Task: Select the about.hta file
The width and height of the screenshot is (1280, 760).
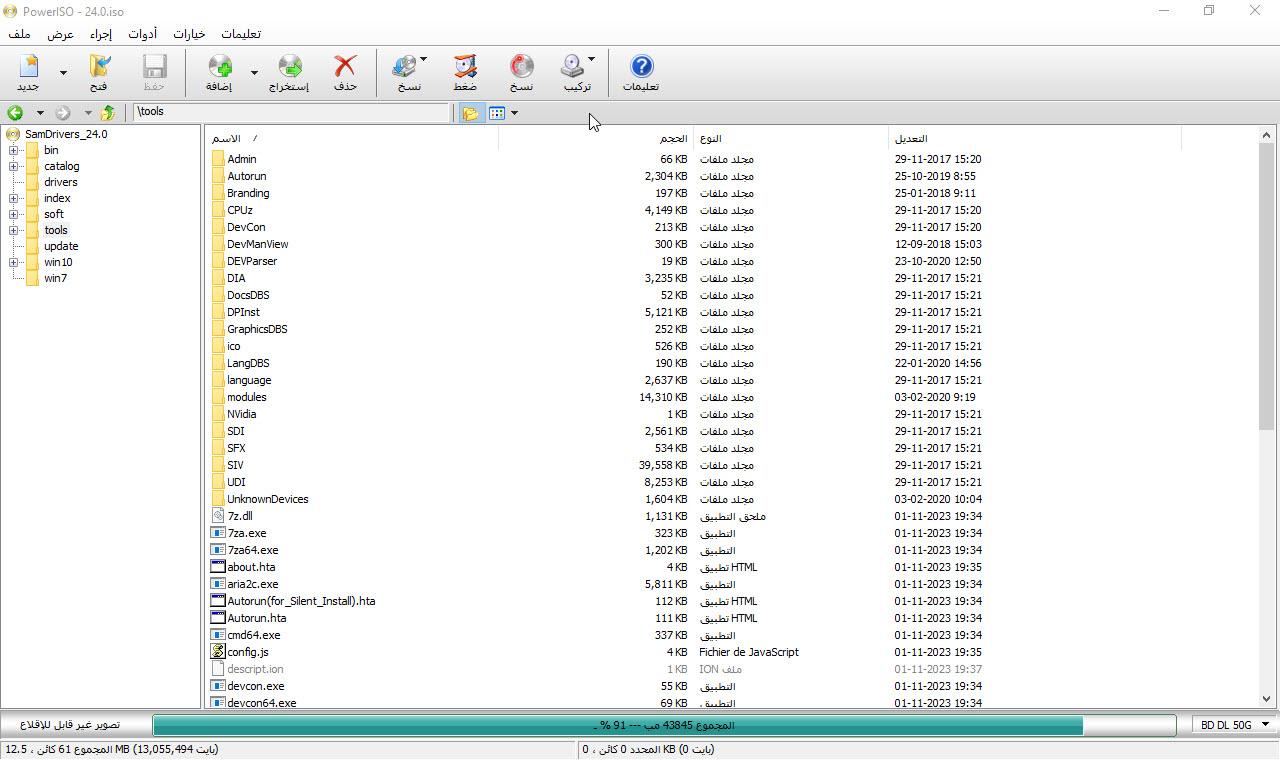Action: coord(250,567)
